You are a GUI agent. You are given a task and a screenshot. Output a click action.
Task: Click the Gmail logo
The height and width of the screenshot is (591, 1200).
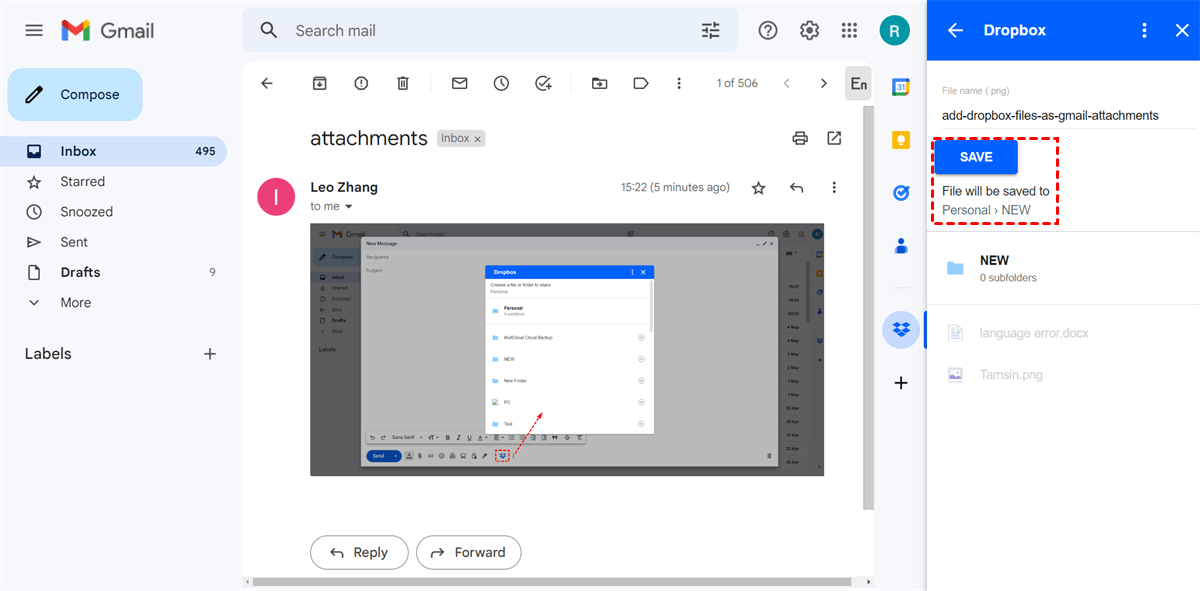108,30
